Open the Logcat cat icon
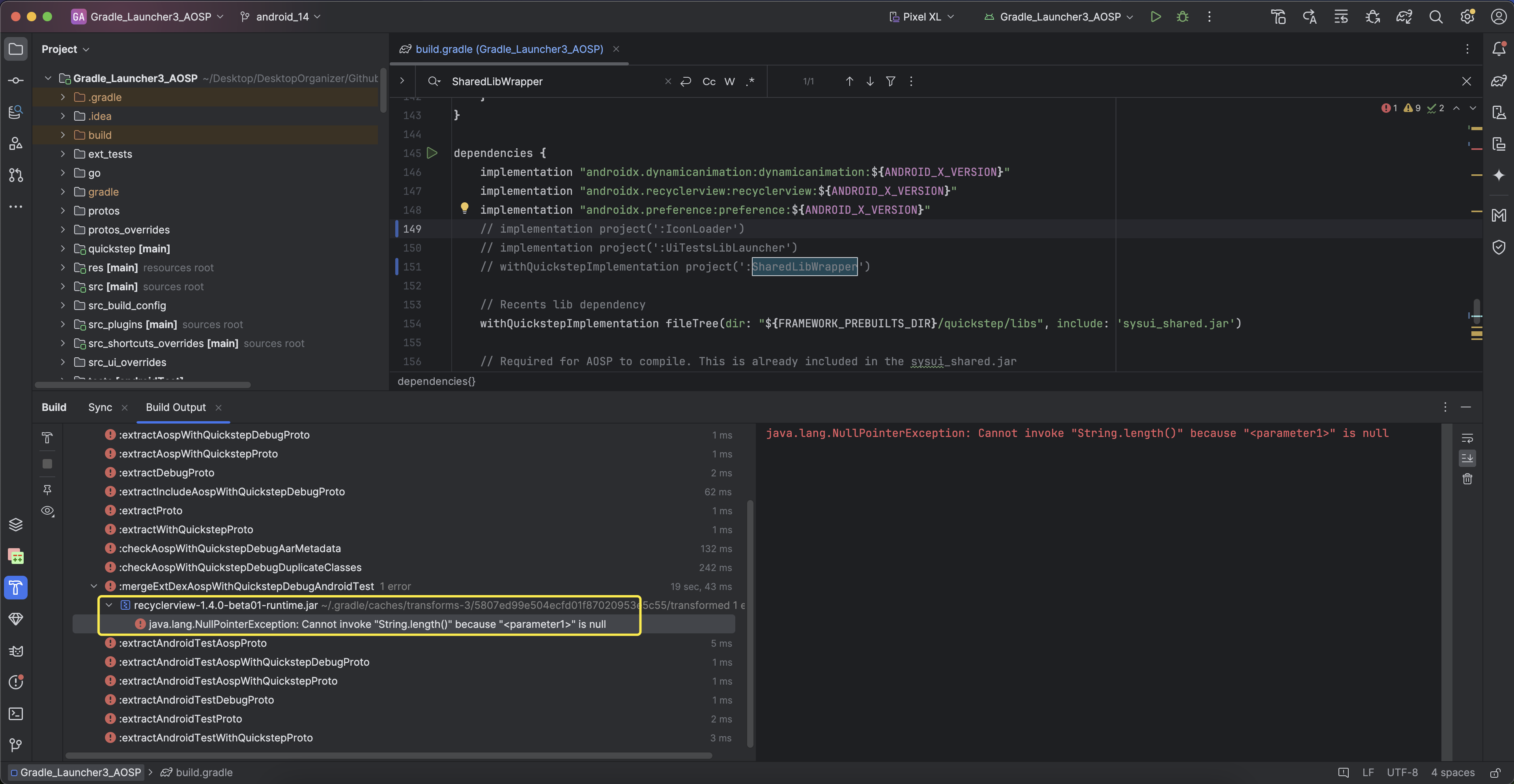The width and height of the screenshot is (1514, 784). point(16,651)
